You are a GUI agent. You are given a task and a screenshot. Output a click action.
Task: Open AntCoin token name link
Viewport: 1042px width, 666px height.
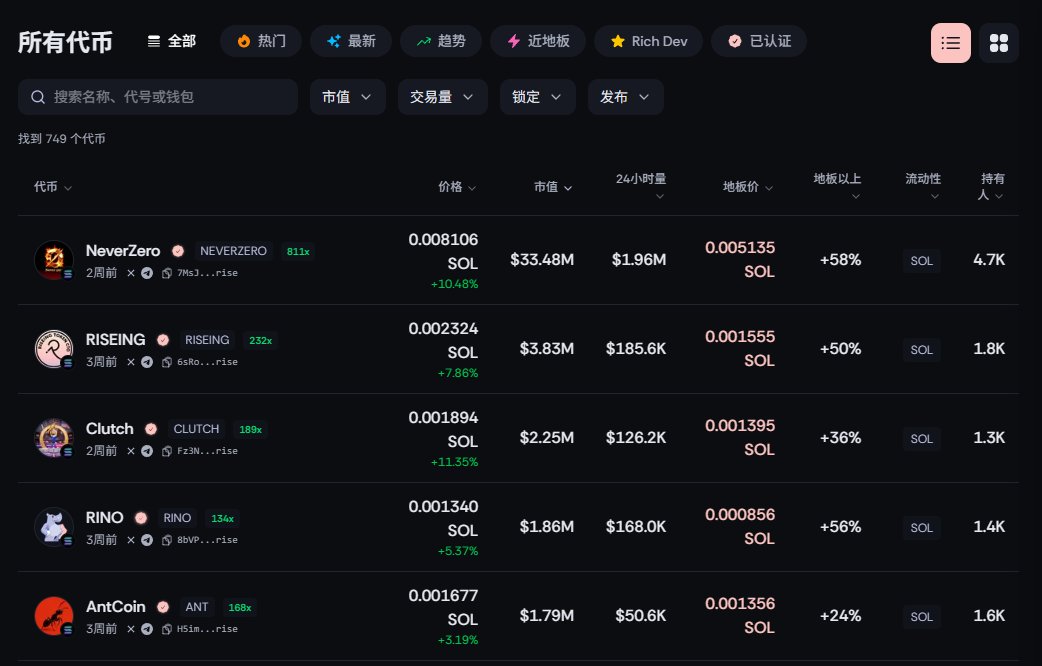(116, 607)
